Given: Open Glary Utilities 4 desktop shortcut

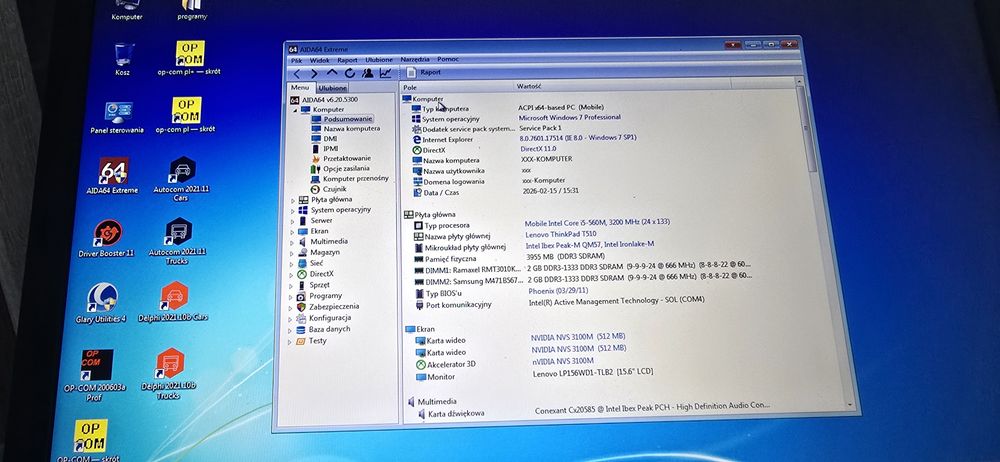Looking at the screenshot, I should point(101,302).
